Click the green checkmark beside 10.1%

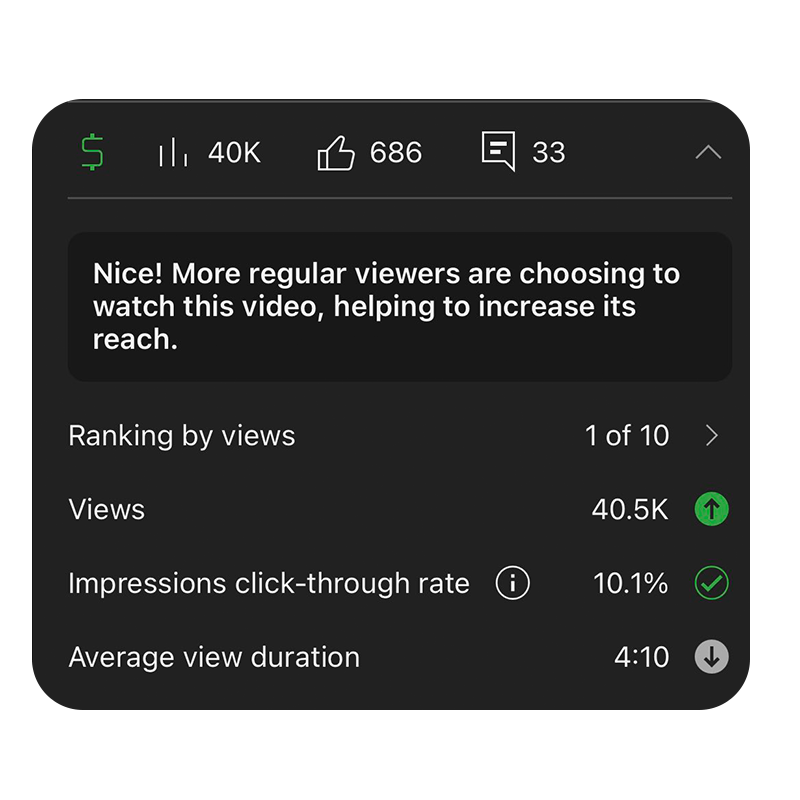(711, 583)
